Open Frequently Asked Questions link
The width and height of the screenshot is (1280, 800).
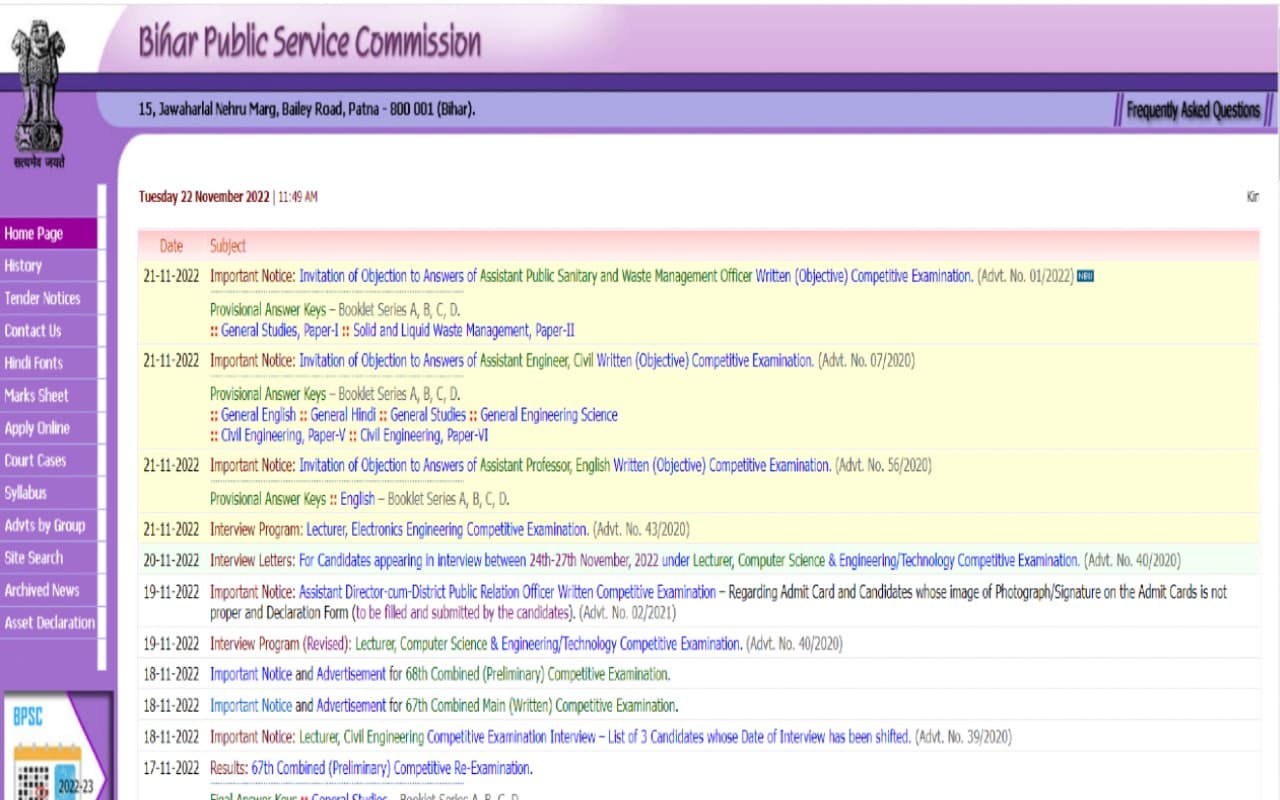pyautogui.click(x=1192, y=111)
